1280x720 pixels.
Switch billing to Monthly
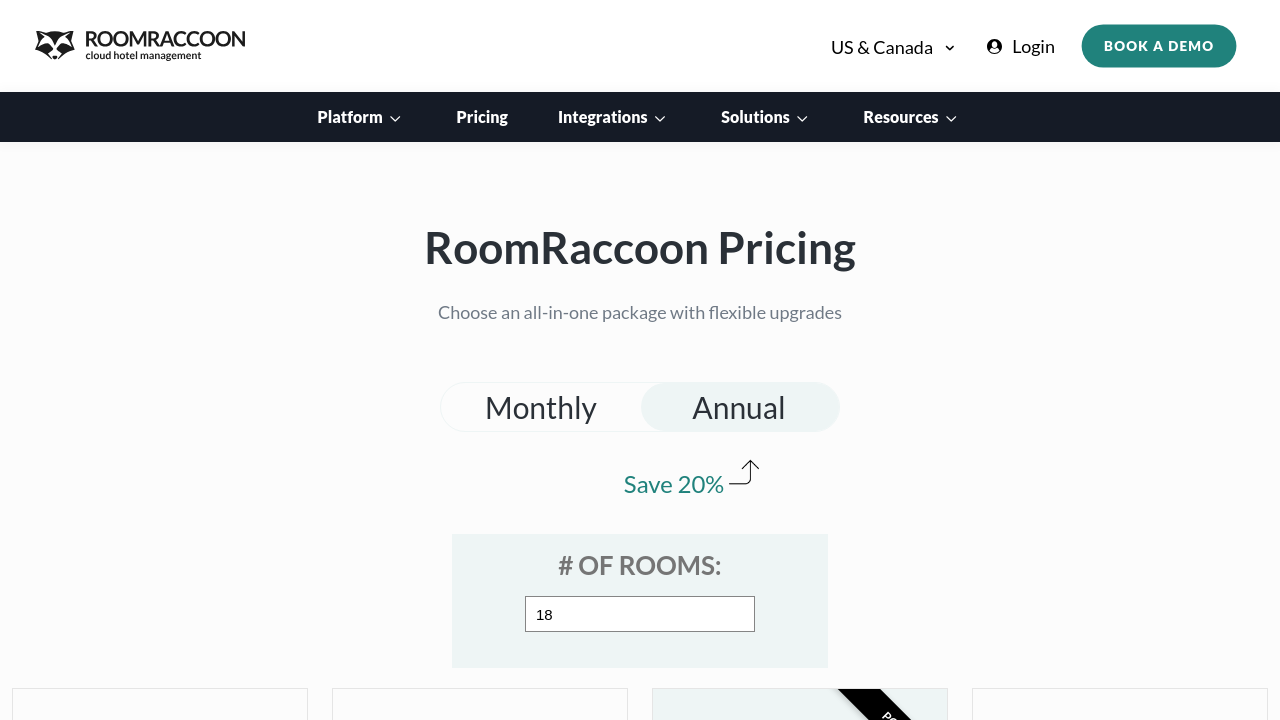coord(541,408)
